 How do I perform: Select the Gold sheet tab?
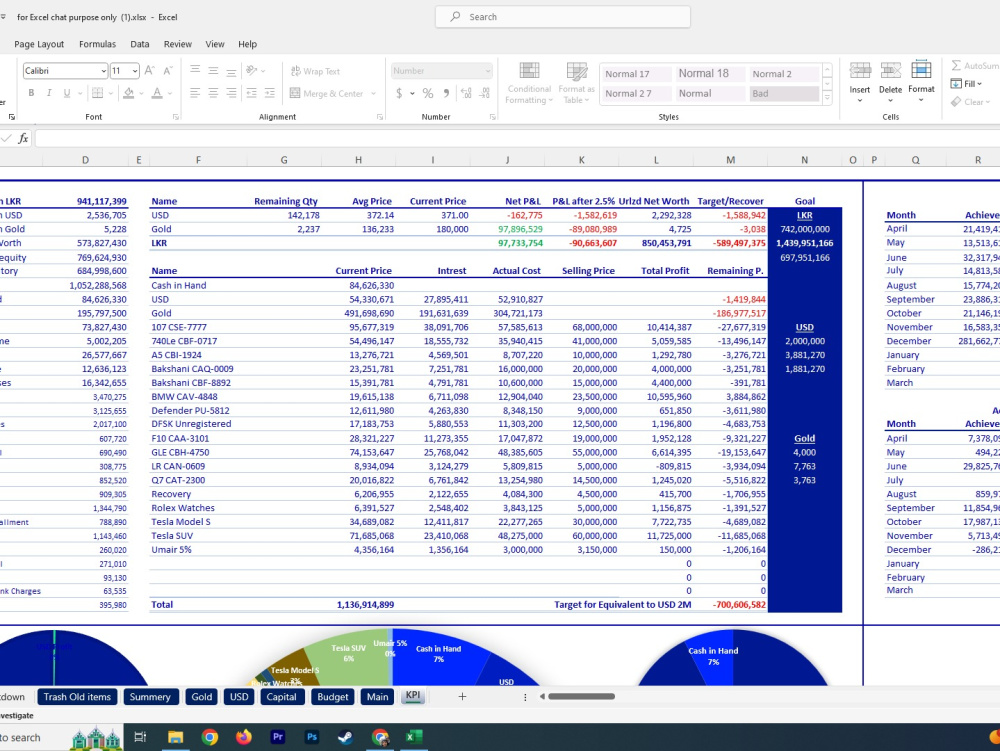[201, 697]
